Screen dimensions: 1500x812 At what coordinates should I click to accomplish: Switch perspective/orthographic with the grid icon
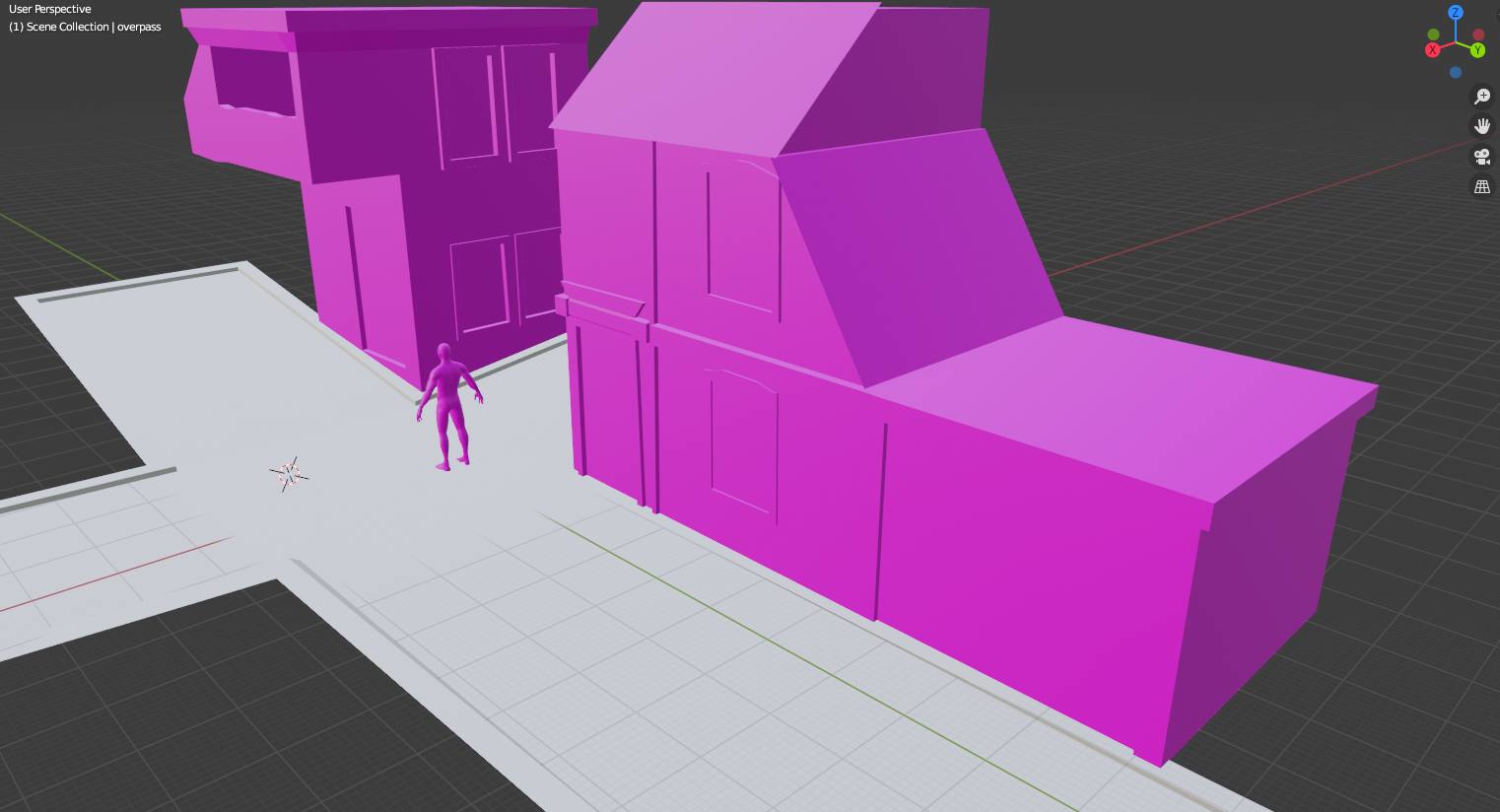click(1481, 186)
